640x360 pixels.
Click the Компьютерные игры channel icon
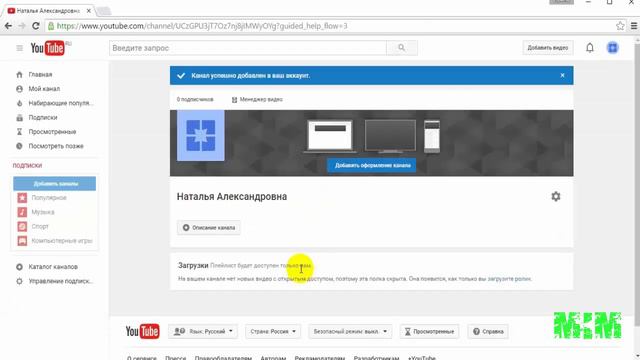pos(22,241)
